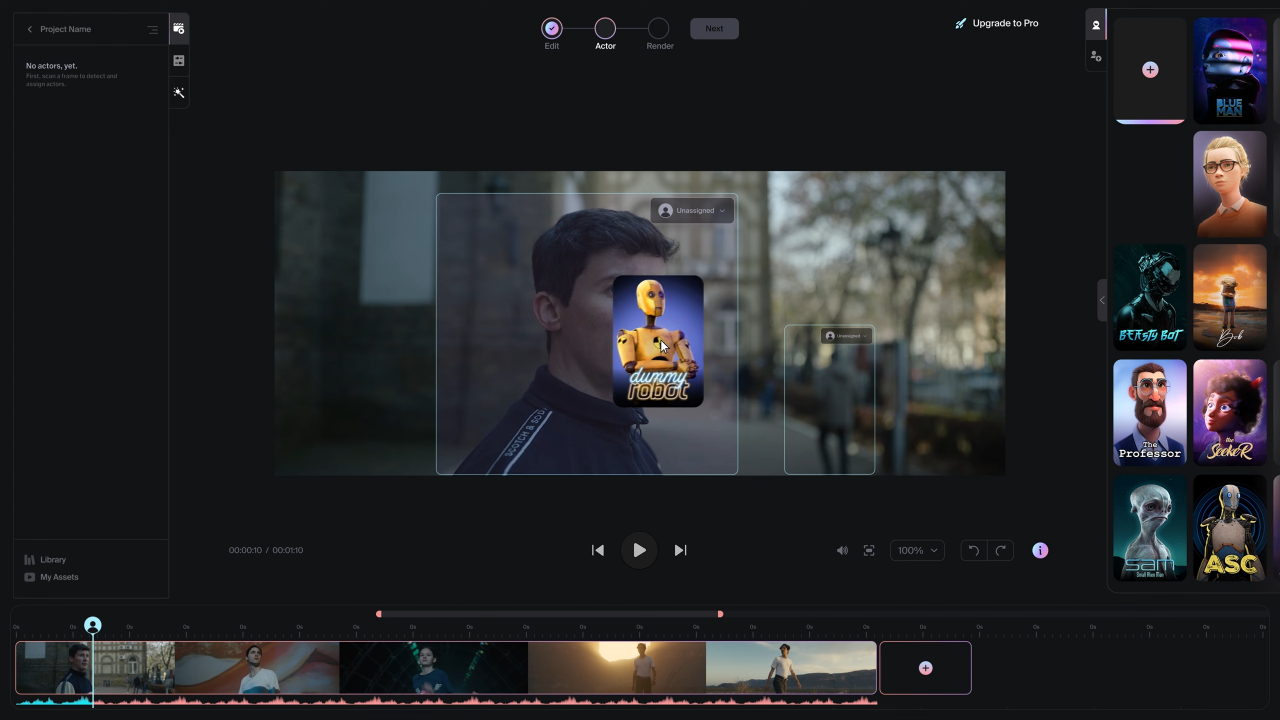Go back to the Edit step

pos(552,28)
